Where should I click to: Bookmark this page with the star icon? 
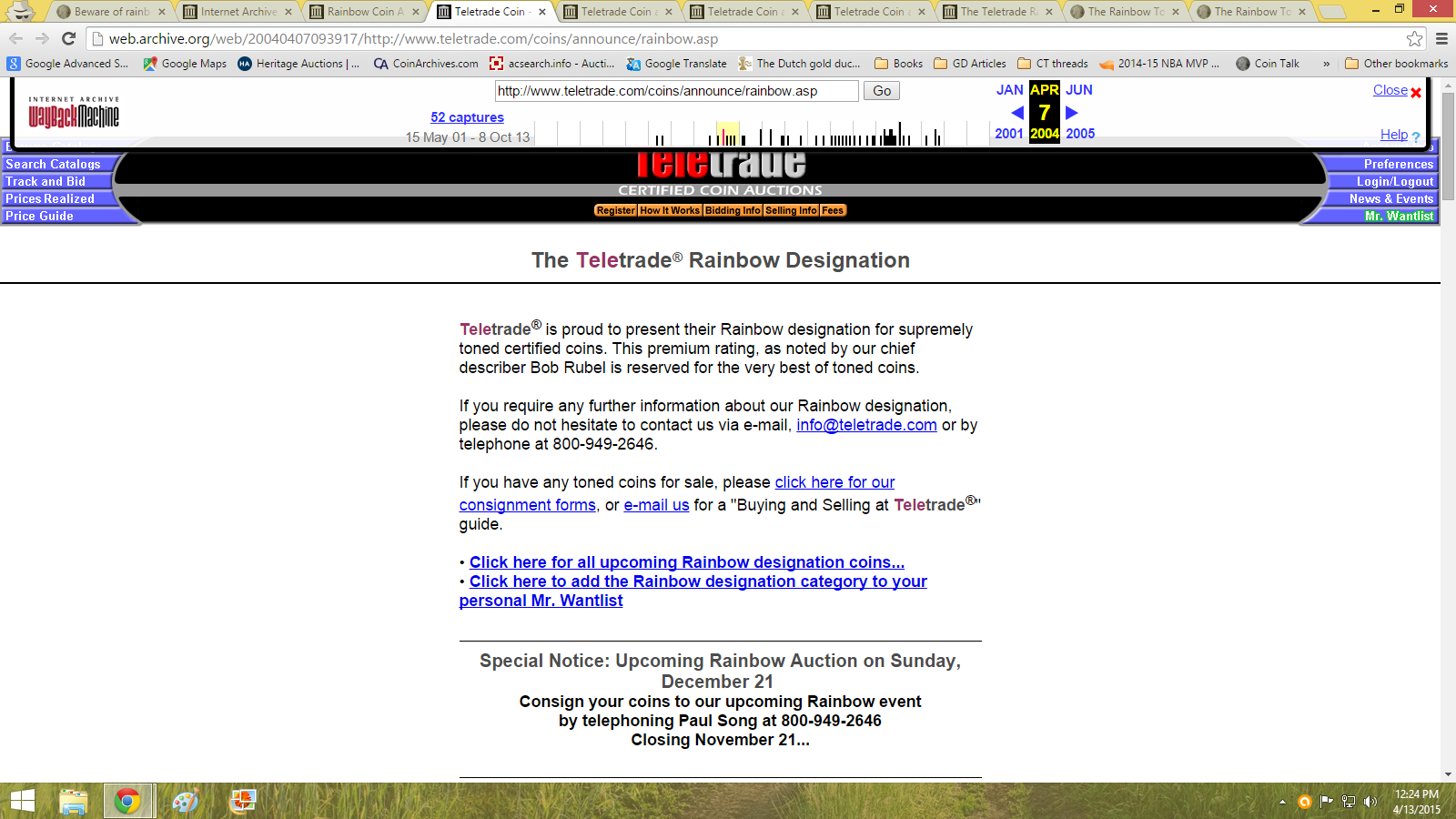coord(1414,39)
